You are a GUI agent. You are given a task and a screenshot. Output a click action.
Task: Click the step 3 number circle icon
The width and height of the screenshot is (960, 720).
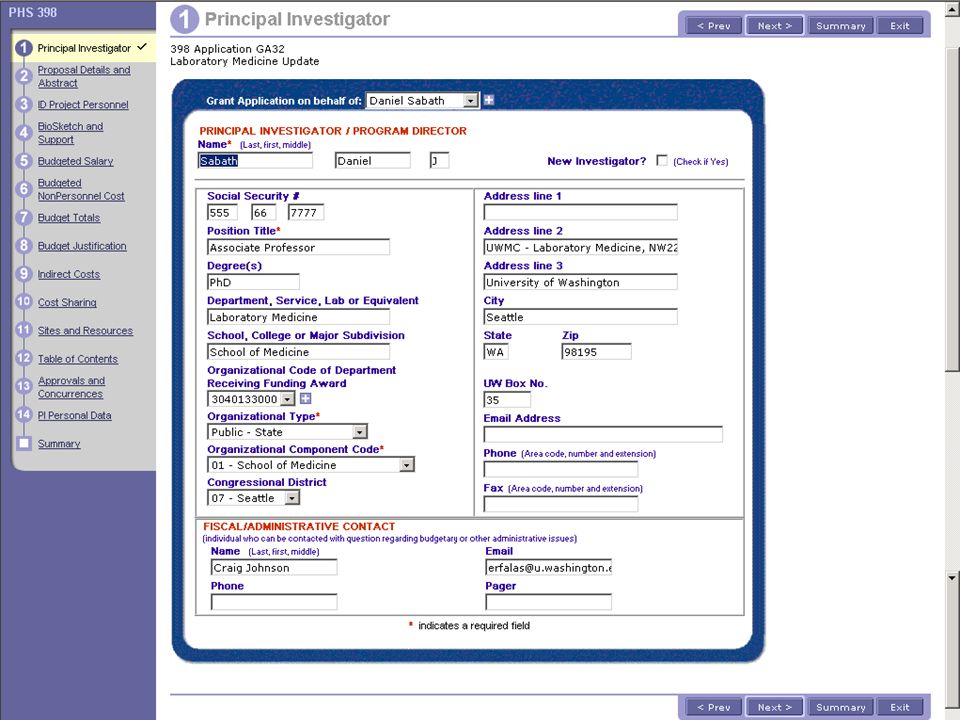24,104
